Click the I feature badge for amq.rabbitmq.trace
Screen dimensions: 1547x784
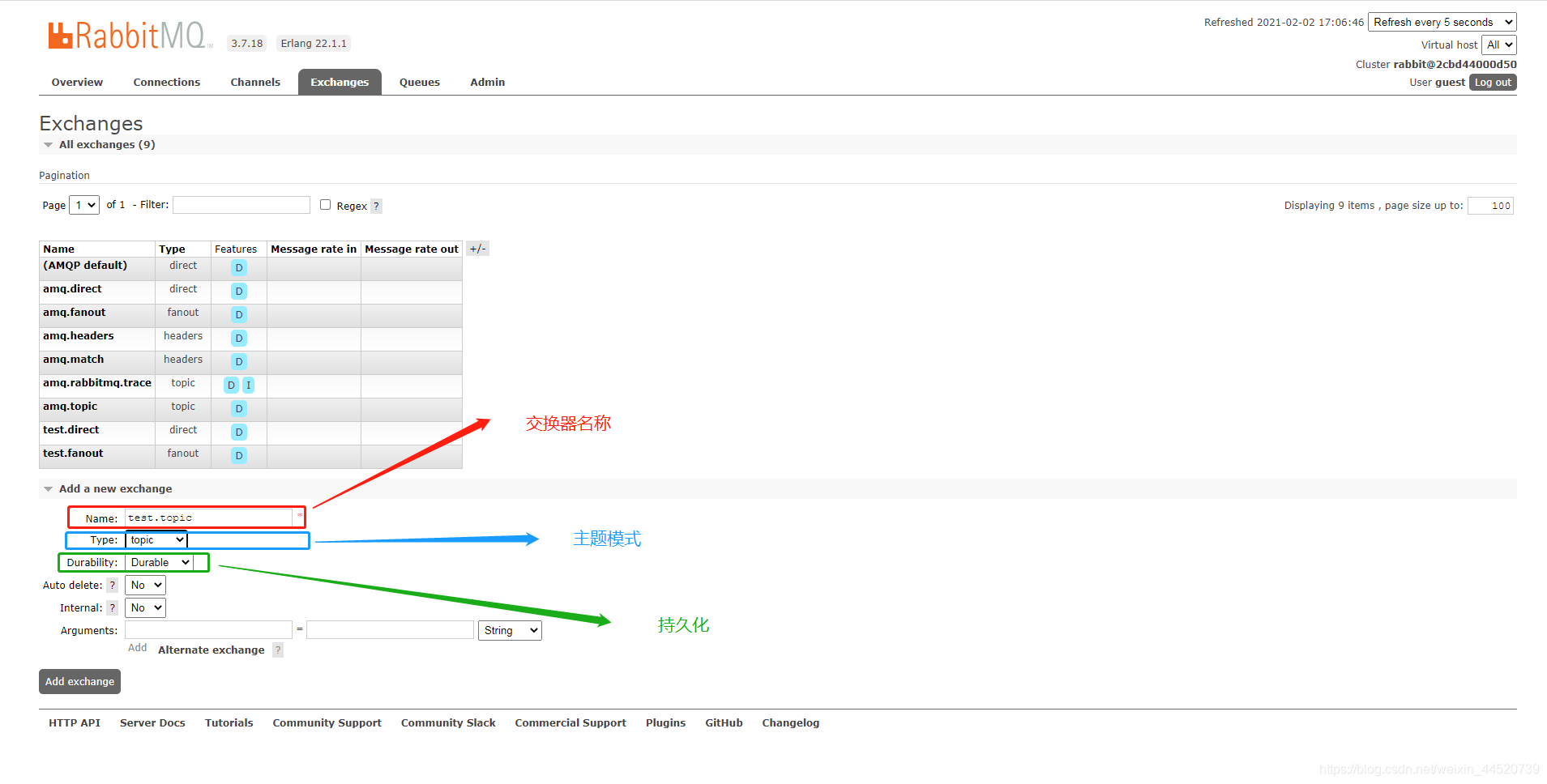tap(249, 385)
